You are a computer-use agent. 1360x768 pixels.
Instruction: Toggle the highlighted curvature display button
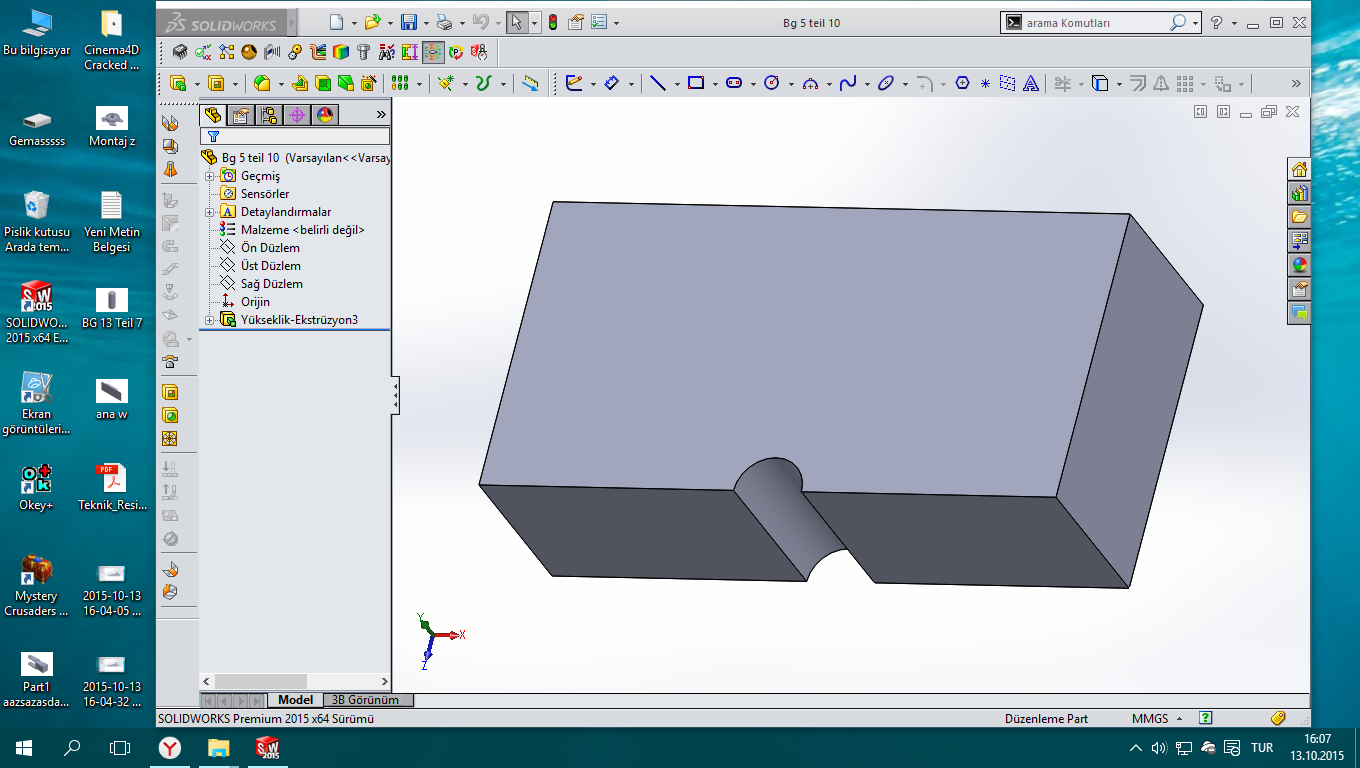pos(433,52)
